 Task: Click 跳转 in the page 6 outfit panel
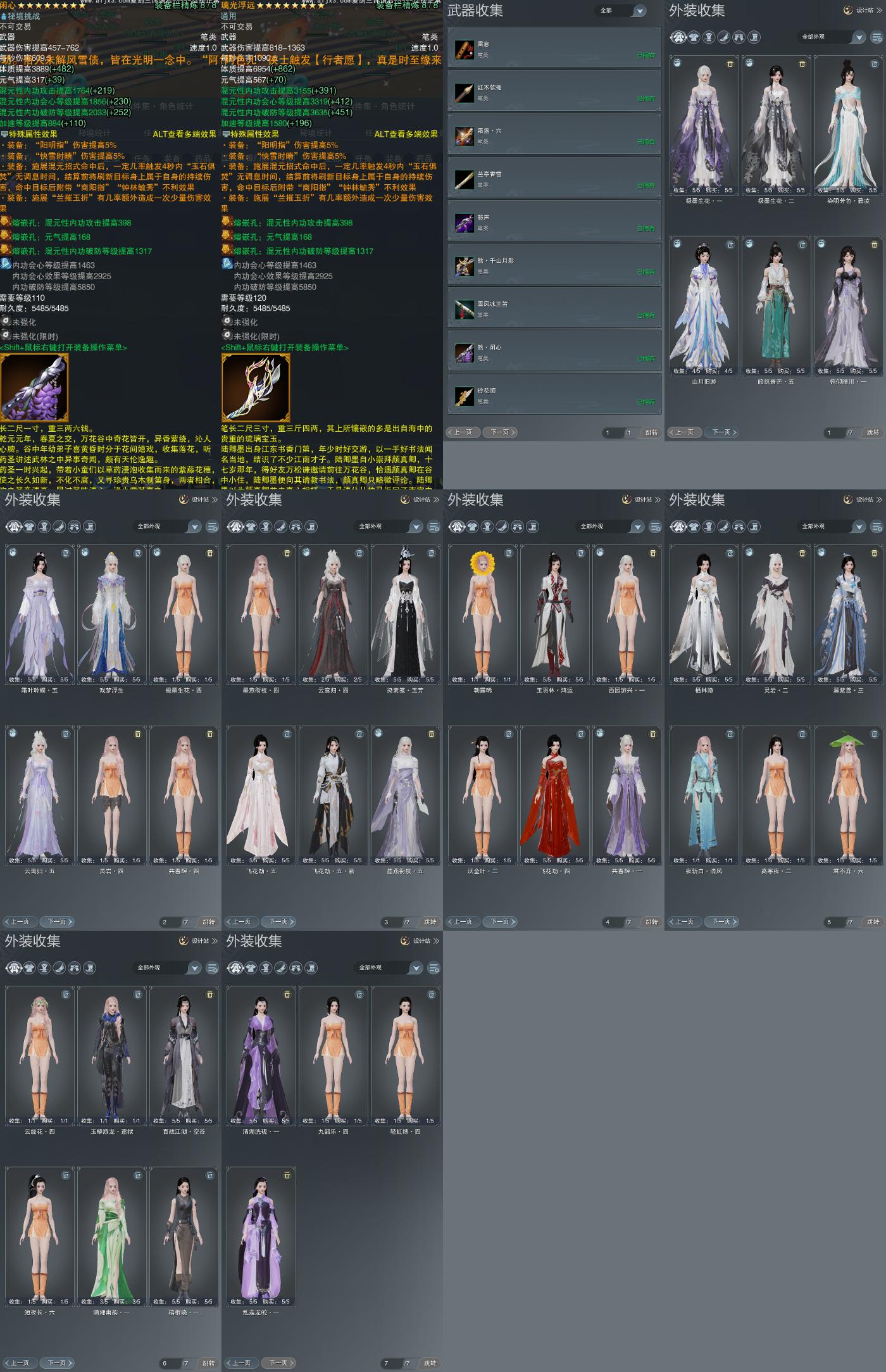pos(208,1363)
